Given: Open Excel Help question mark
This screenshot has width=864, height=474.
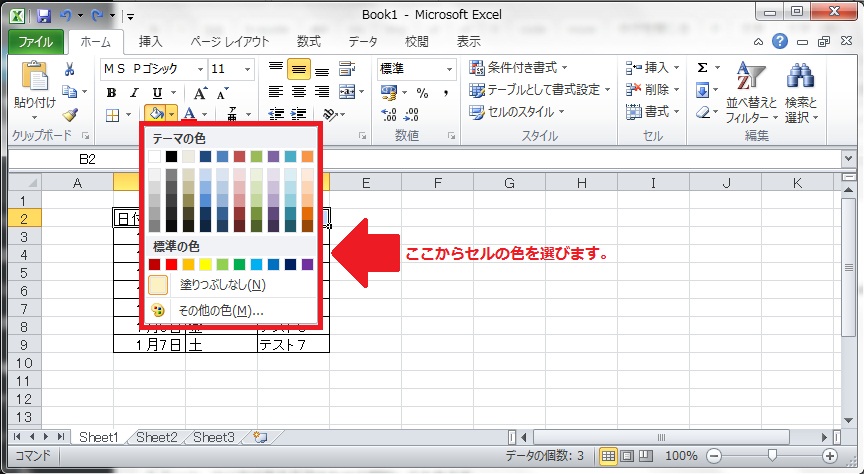Looking at the screenshot, I should click(x=780, y=41).
